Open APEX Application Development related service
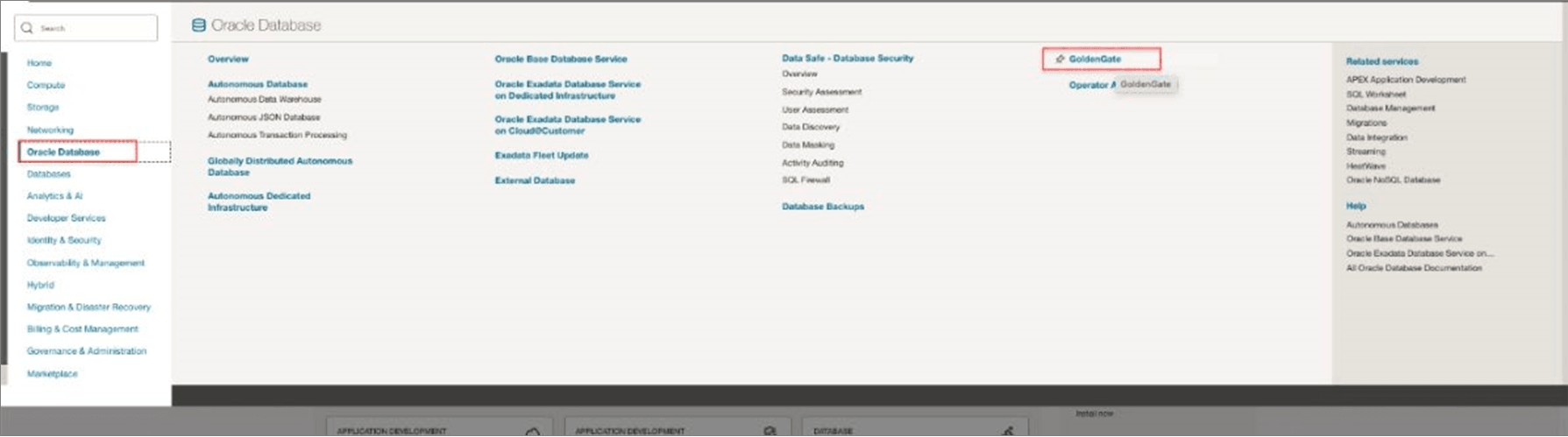This screenshot has width=1568, height=437. [x=1406, y=80]
